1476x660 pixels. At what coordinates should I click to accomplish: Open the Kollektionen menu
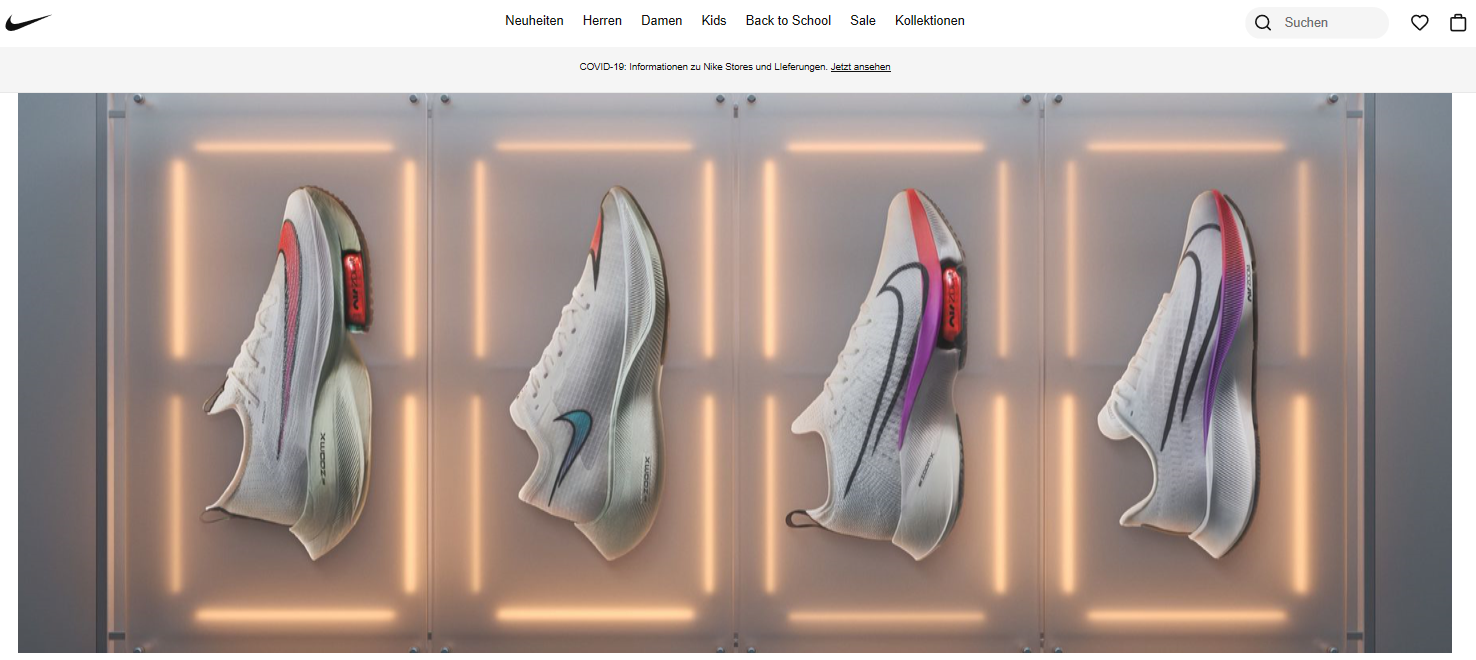coord(930,21)
